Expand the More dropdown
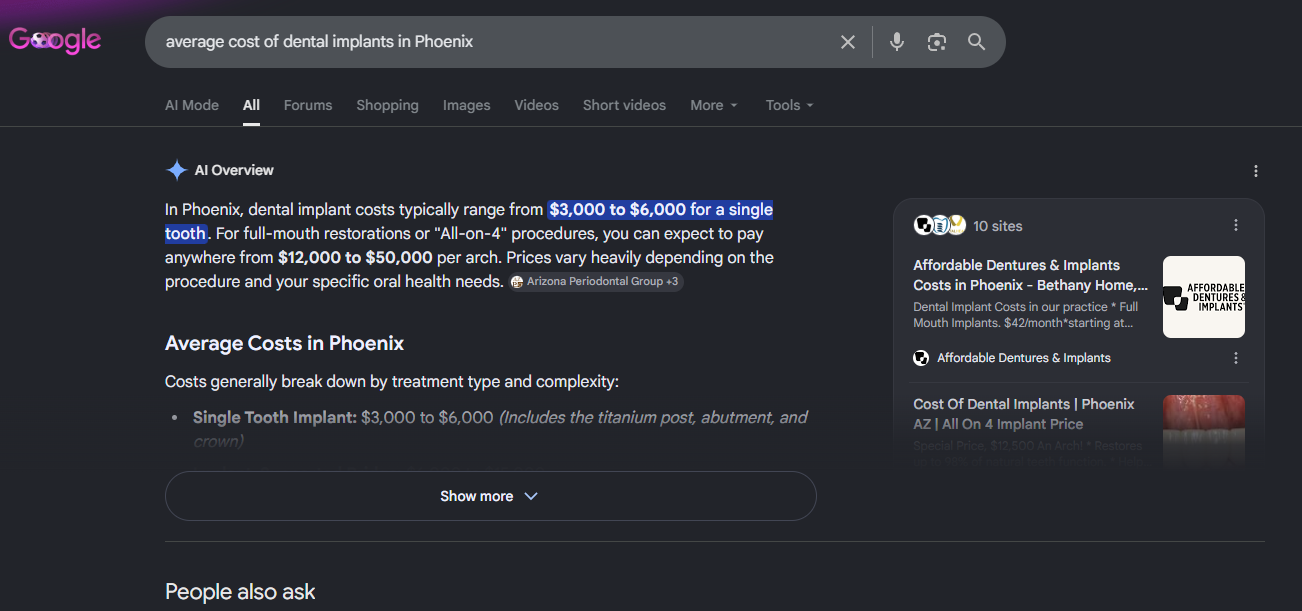Screen dimensions: 1302x611 [714, 105]
